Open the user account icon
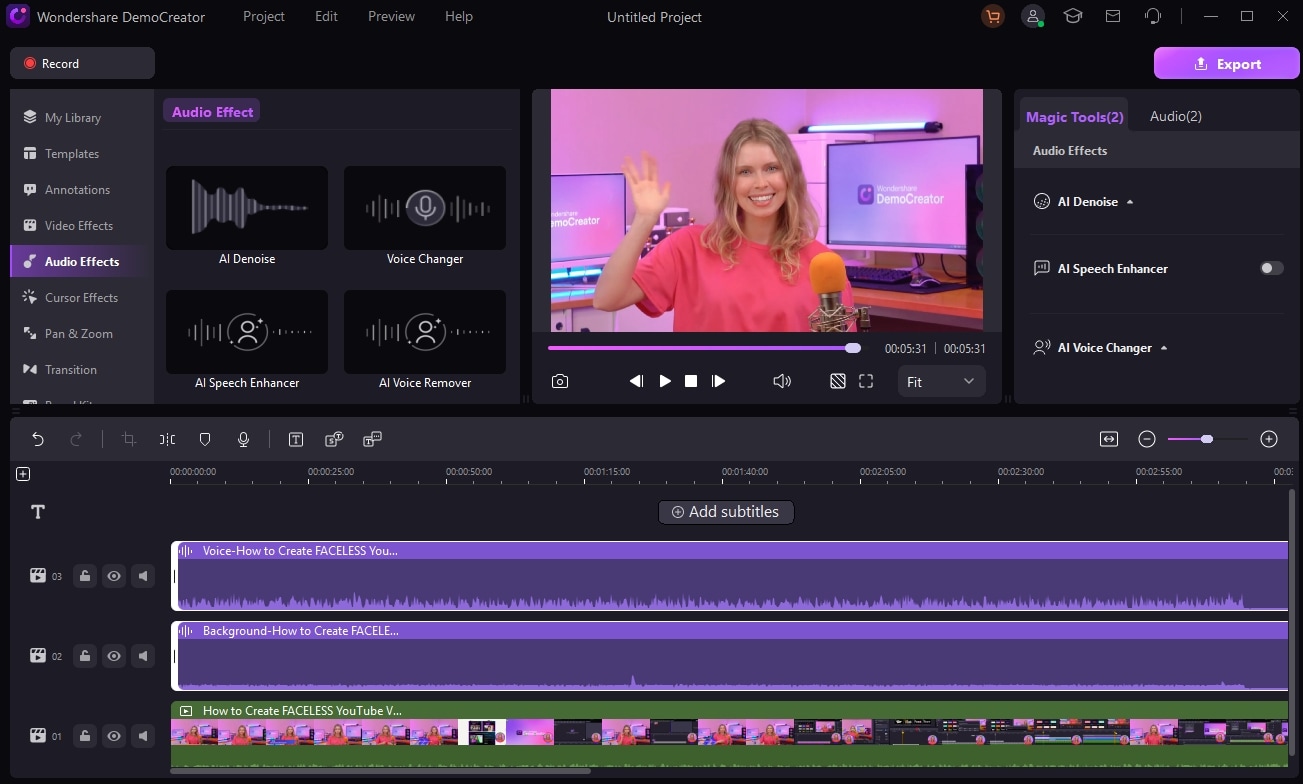Viewport: 1303px width, 784px height. tap(1033, 17)
